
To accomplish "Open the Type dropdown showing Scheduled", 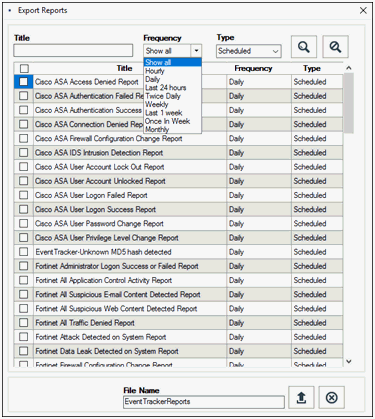I will pos(249,51).
